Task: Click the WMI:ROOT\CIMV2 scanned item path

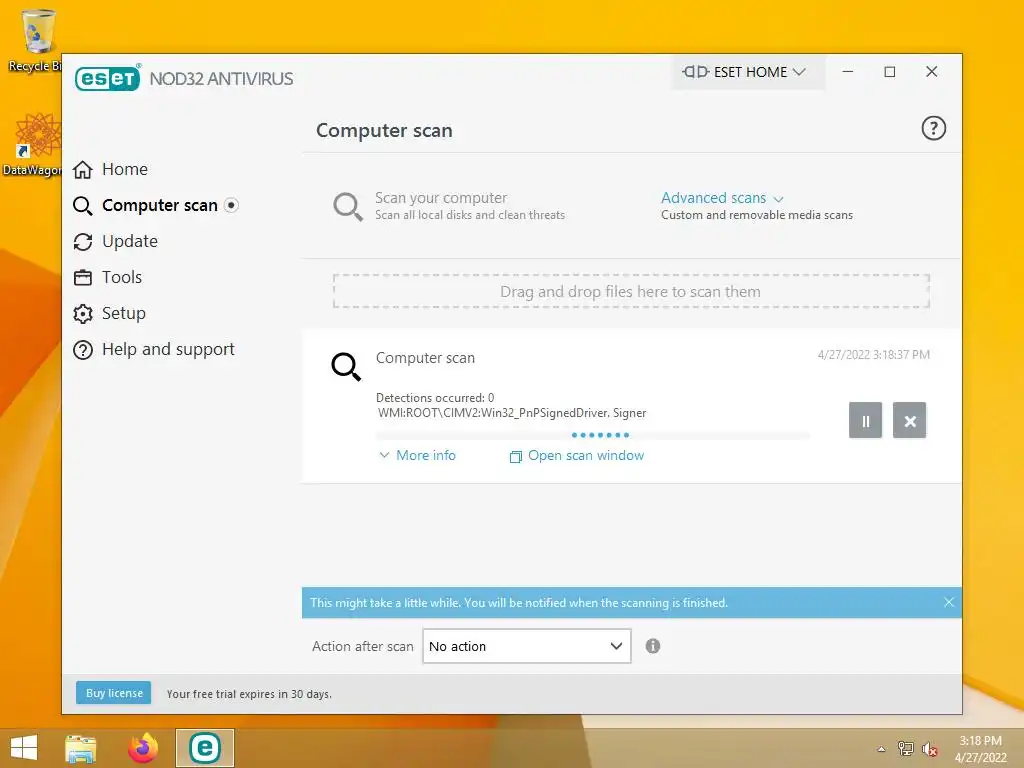Action: pyautogui.click(x=512, y=413)
